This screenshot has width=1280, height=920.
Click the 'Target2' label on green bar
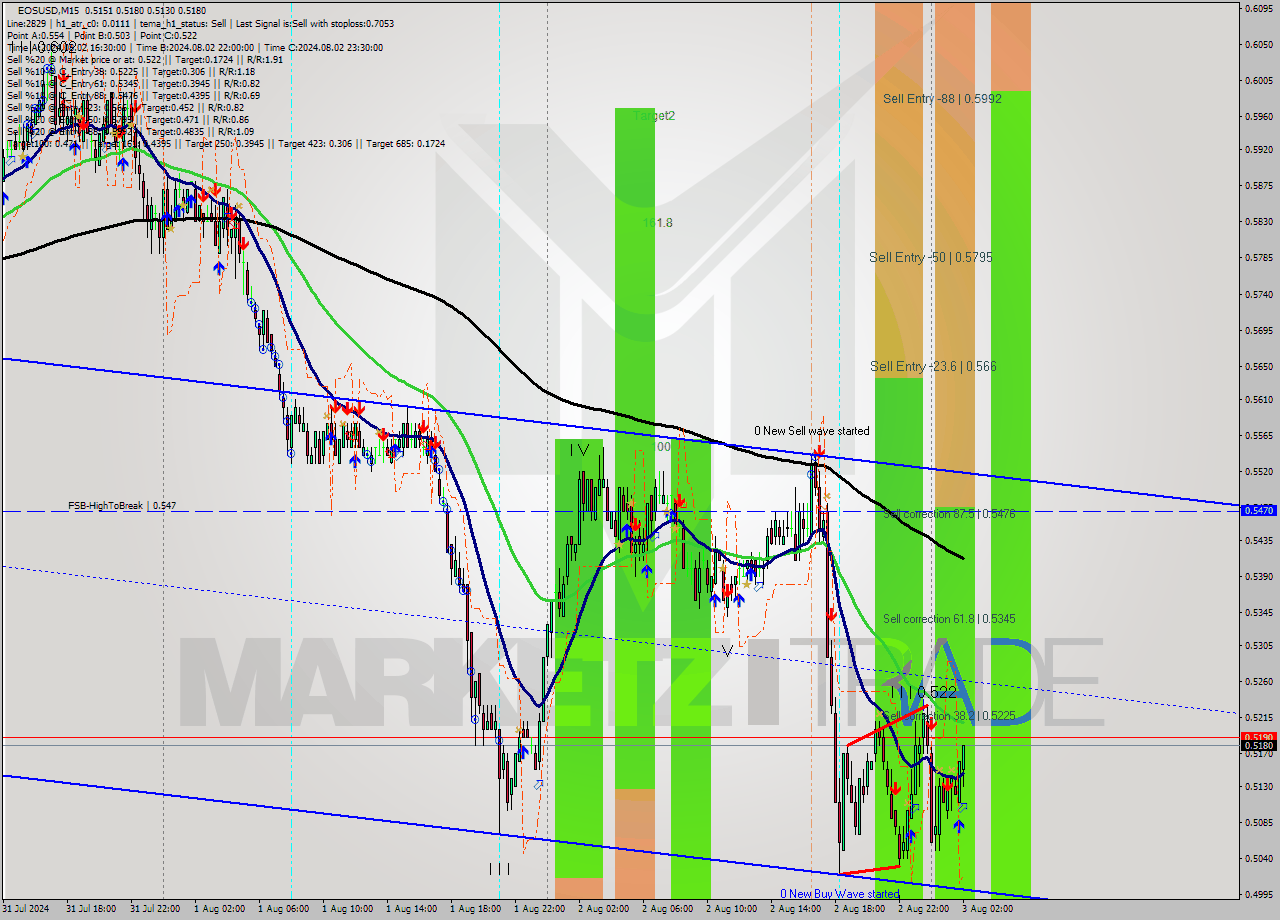click(654, 116)
